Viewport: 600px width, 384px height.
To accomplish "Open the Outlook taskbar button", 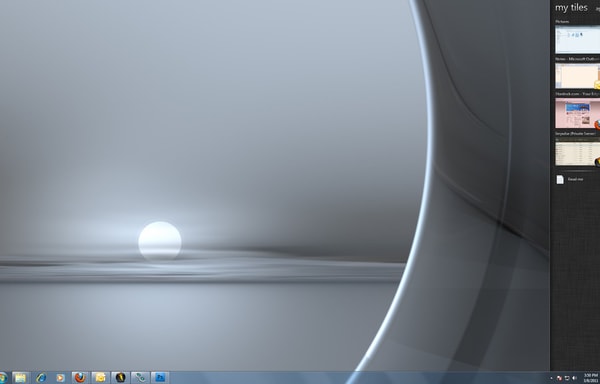I will pos(100,378).
